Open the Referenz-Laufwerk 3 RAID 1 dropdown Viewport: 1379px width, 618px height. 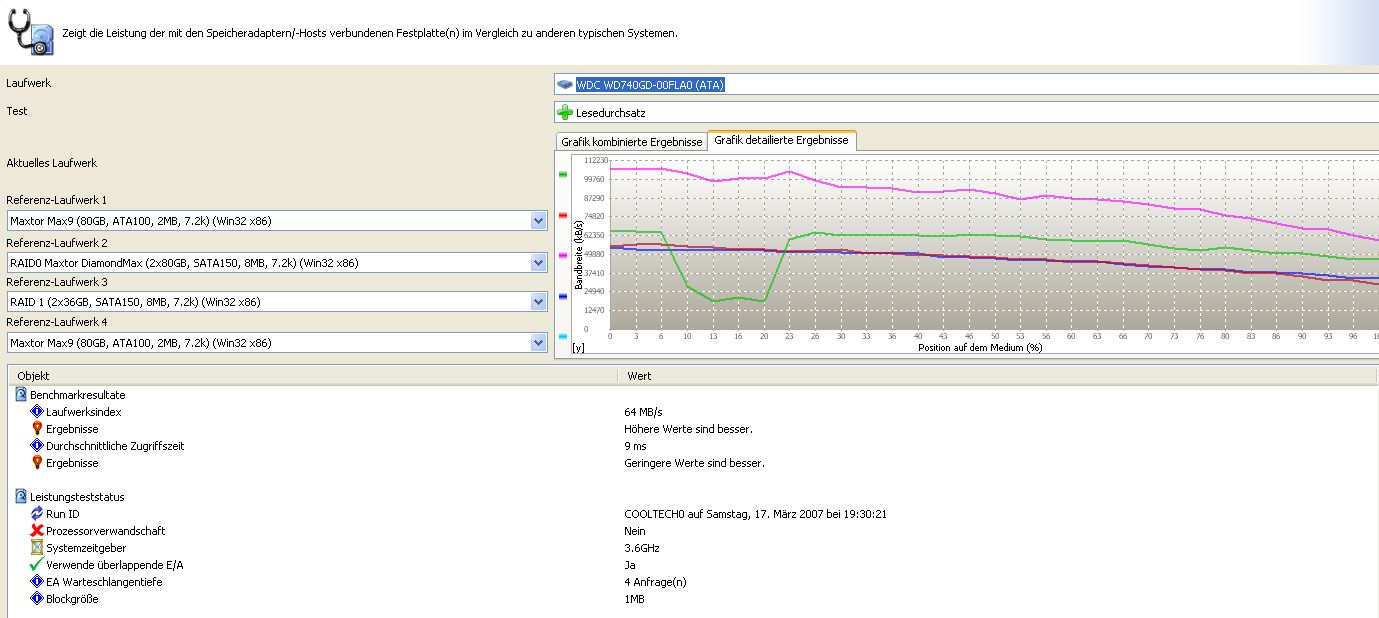click(539, 302)
